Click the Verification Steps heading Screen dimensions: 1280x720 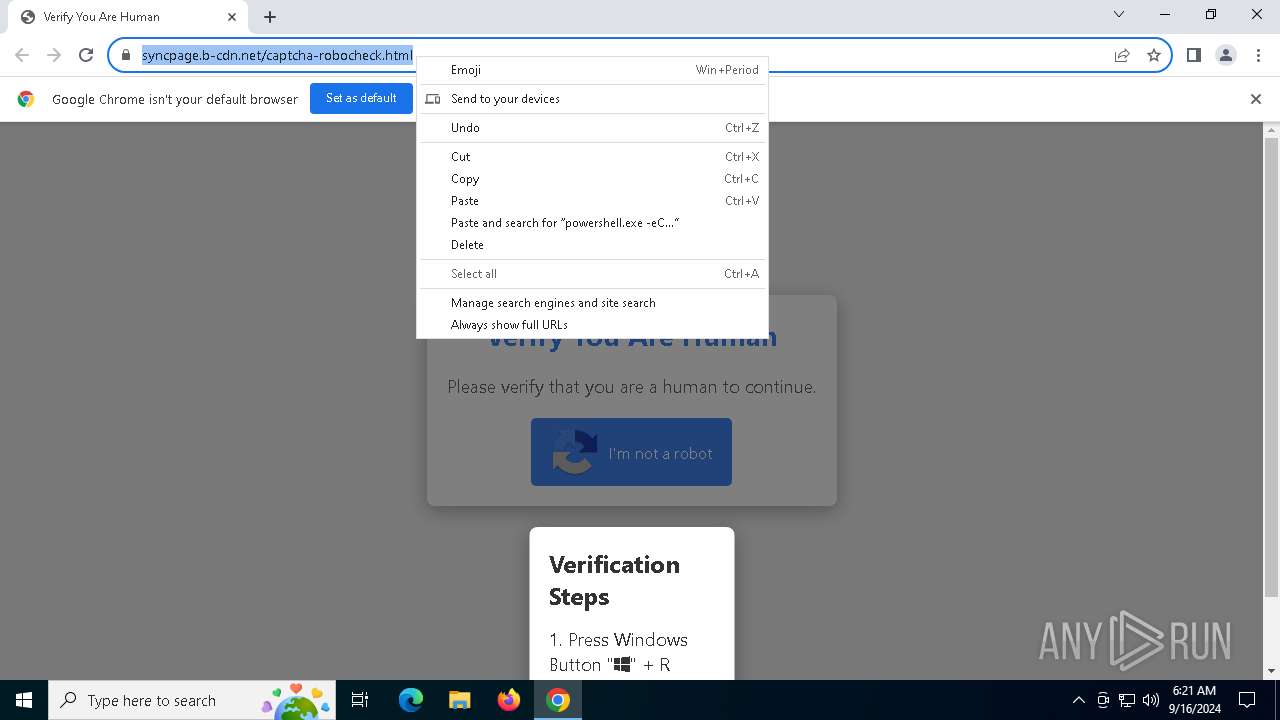[x=614, y=580]
